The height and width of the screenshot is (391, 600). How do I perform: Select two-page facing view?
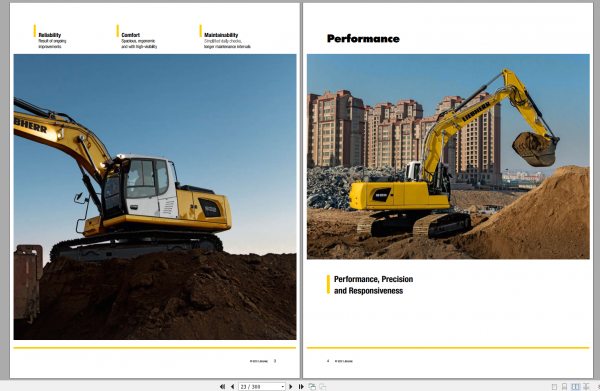coord(575,387)
